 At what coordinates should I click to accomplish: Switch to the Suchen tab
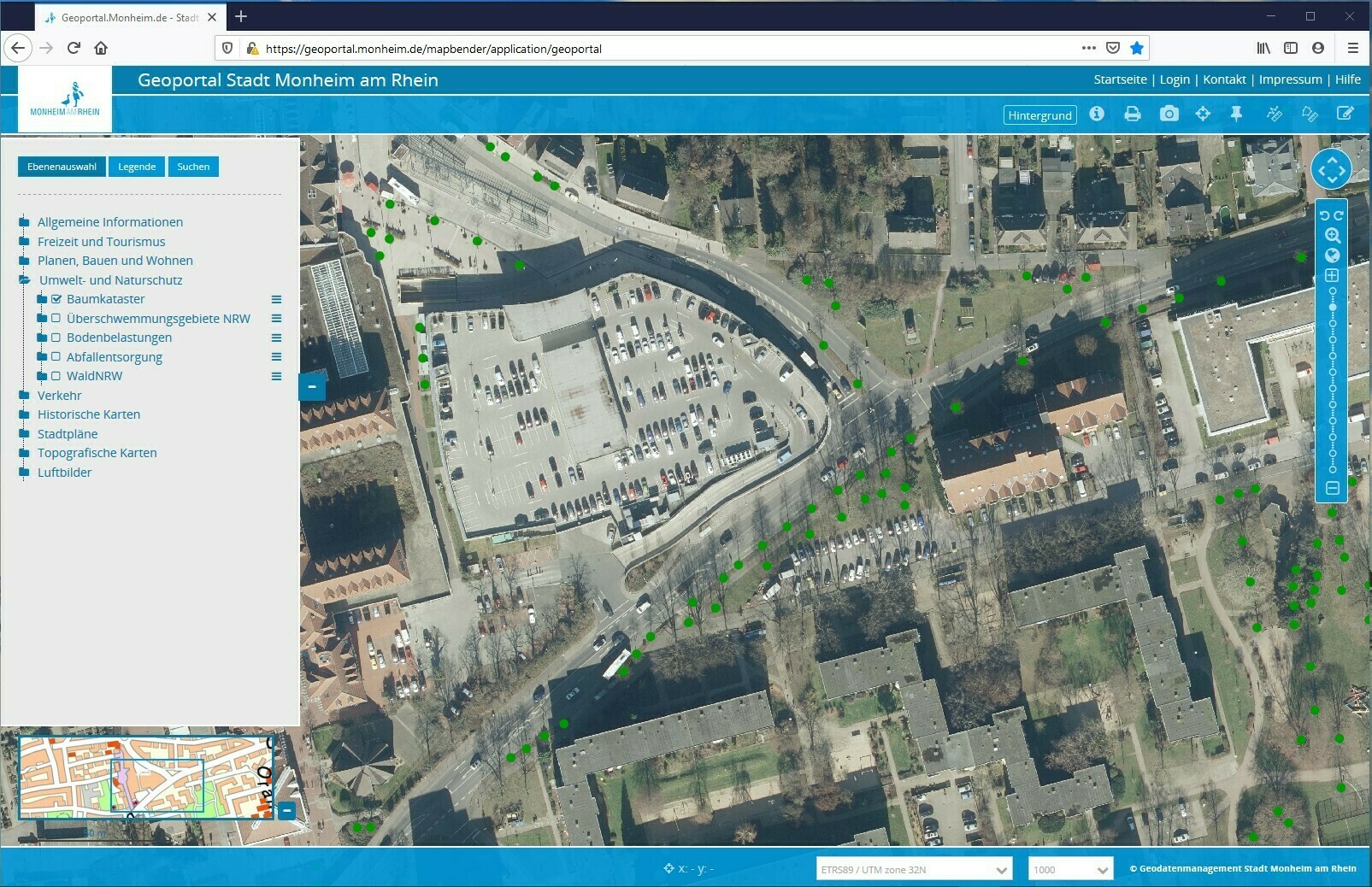point(193,167)
